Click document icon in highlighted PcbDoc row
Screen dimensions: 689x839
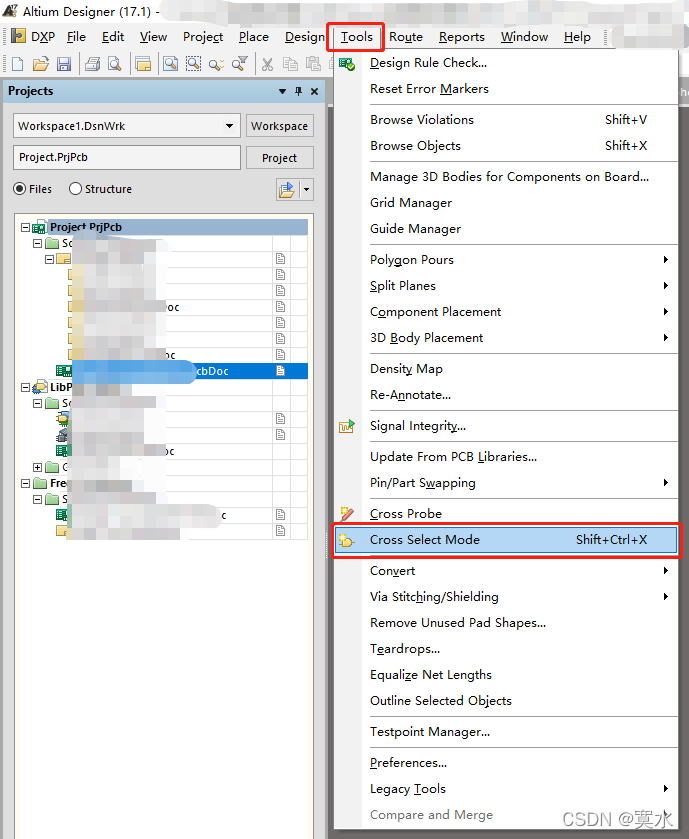(280, 371)
